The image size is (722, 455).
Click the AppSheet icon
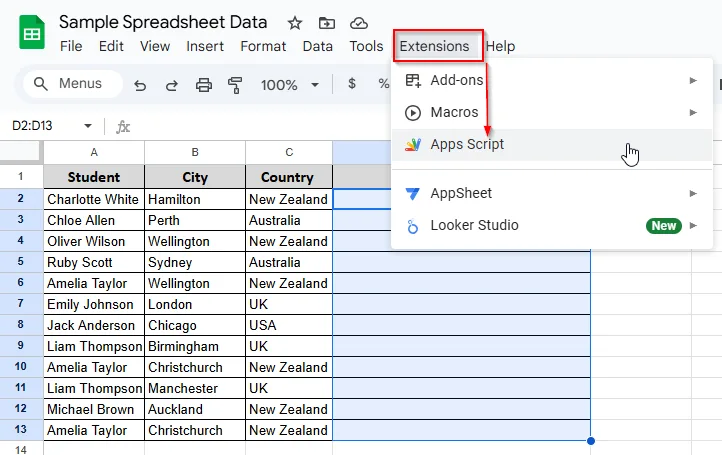pyautogui.click(x=413, y=193)
